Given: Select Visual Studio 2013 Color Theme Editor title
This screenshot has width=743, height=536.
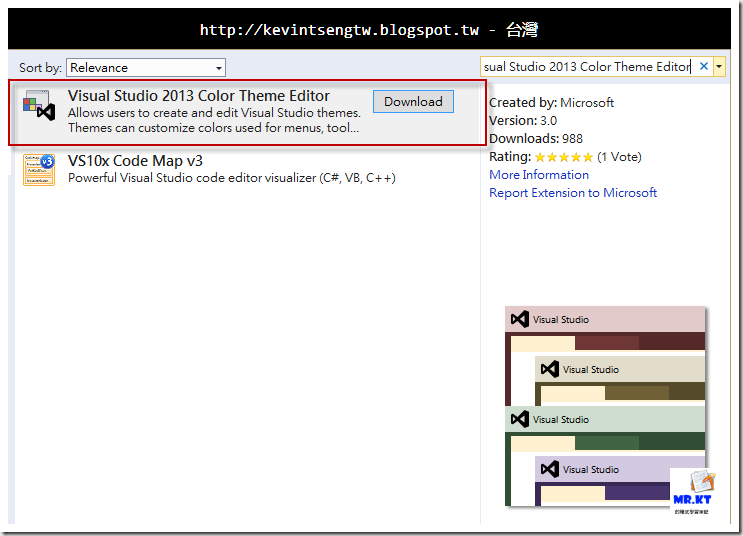Looking at the screenshot, I should (199, 96).
